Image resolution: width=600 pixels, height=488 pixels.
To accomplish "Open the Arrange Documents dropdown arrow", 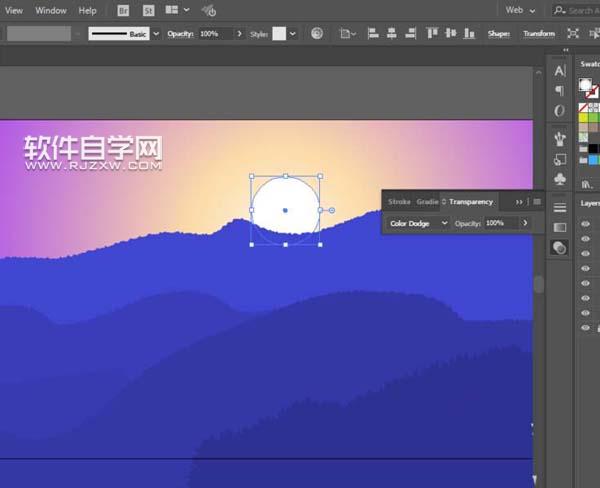I will click(x=186, y=10).
